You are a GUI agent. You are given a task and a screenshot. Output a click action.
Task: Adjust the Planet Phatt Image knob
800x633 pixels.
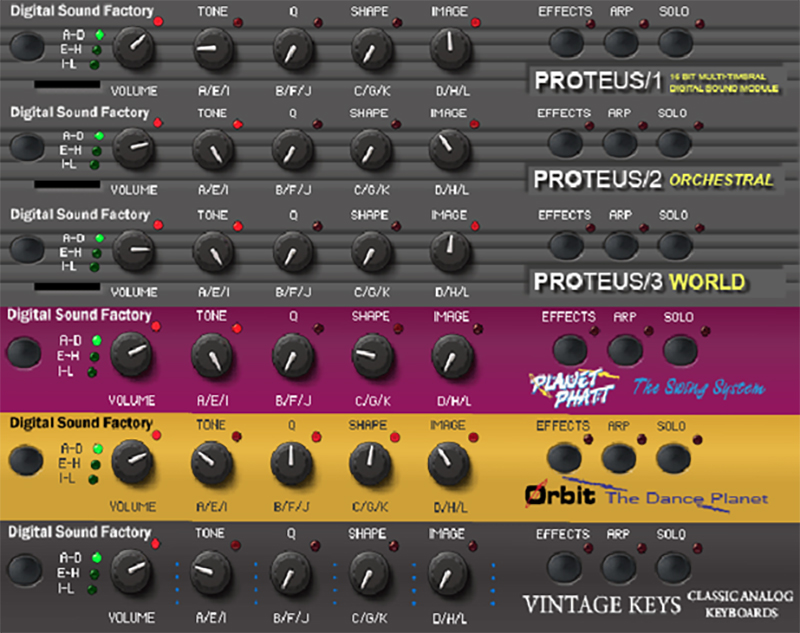click(453, 356)
